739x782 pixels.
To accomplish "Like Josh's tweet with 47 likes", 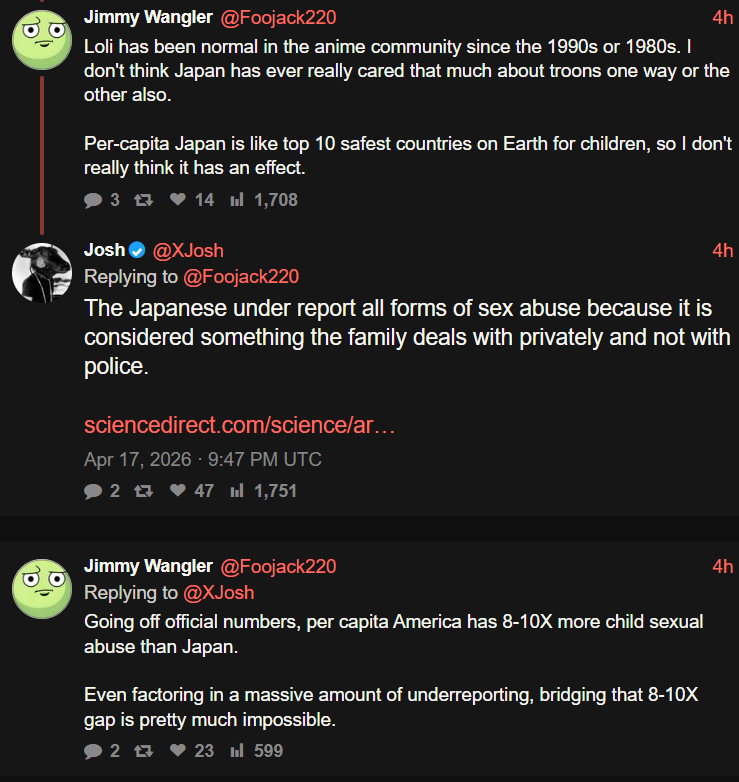I will point(178,491).
